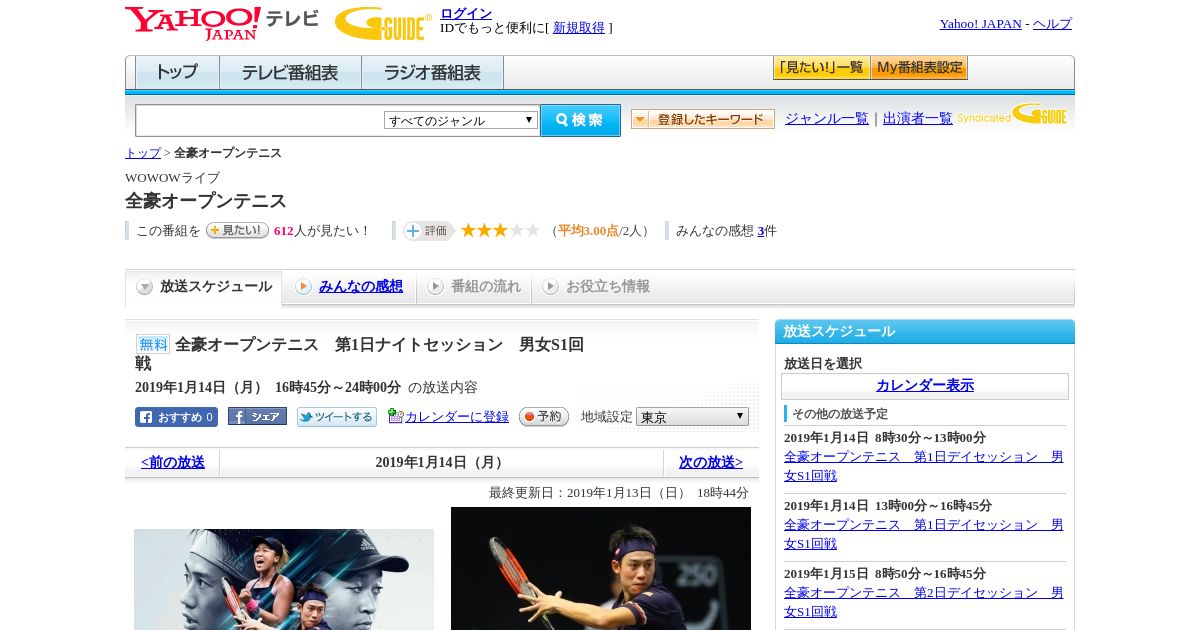
Task: Select the お役立ち情報 tab
Action: pos(596,287)
